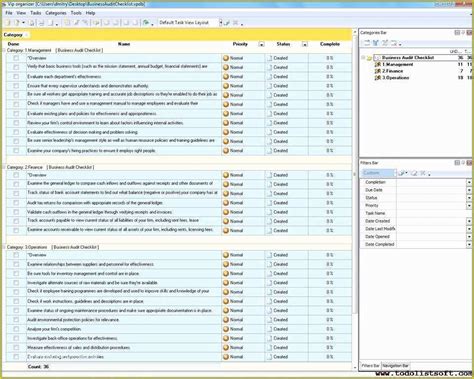Click the folder icon beside Business Audit Checklist

point(369,58)
